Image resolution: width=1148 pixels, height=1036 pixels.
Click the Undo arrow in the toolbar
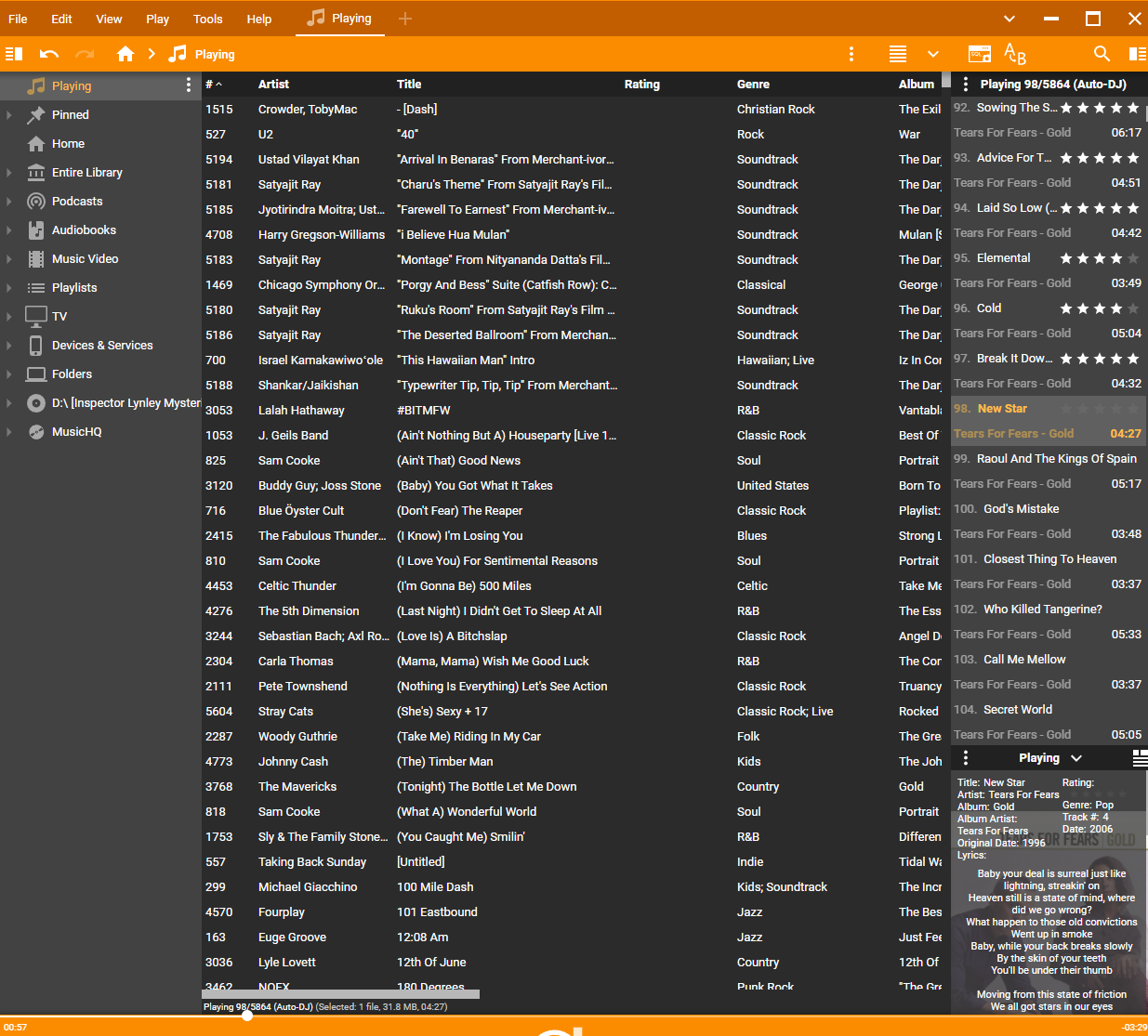point(49,54)
